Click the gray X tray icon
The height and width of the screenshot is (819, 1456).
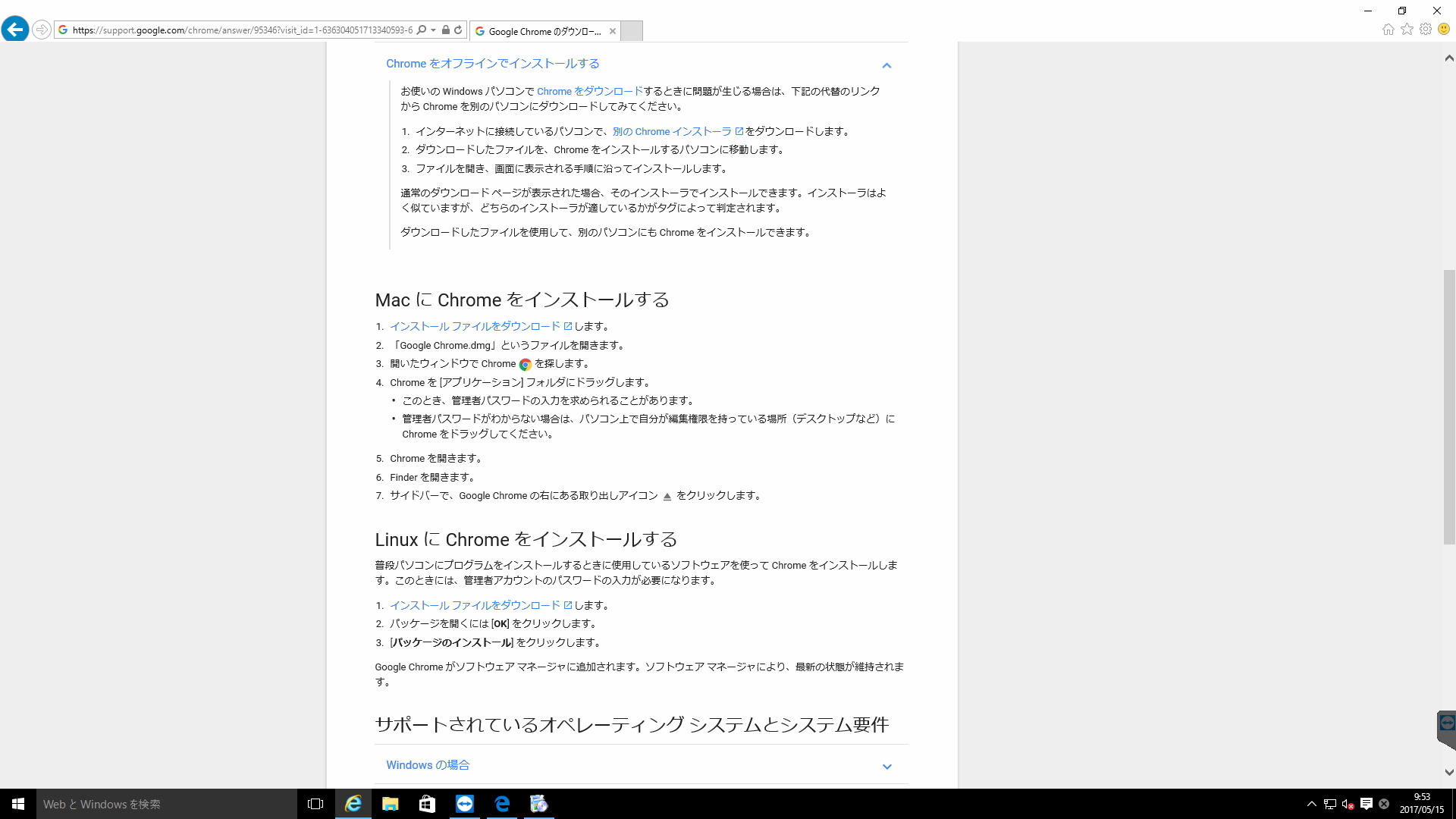tap(1384, 804)
